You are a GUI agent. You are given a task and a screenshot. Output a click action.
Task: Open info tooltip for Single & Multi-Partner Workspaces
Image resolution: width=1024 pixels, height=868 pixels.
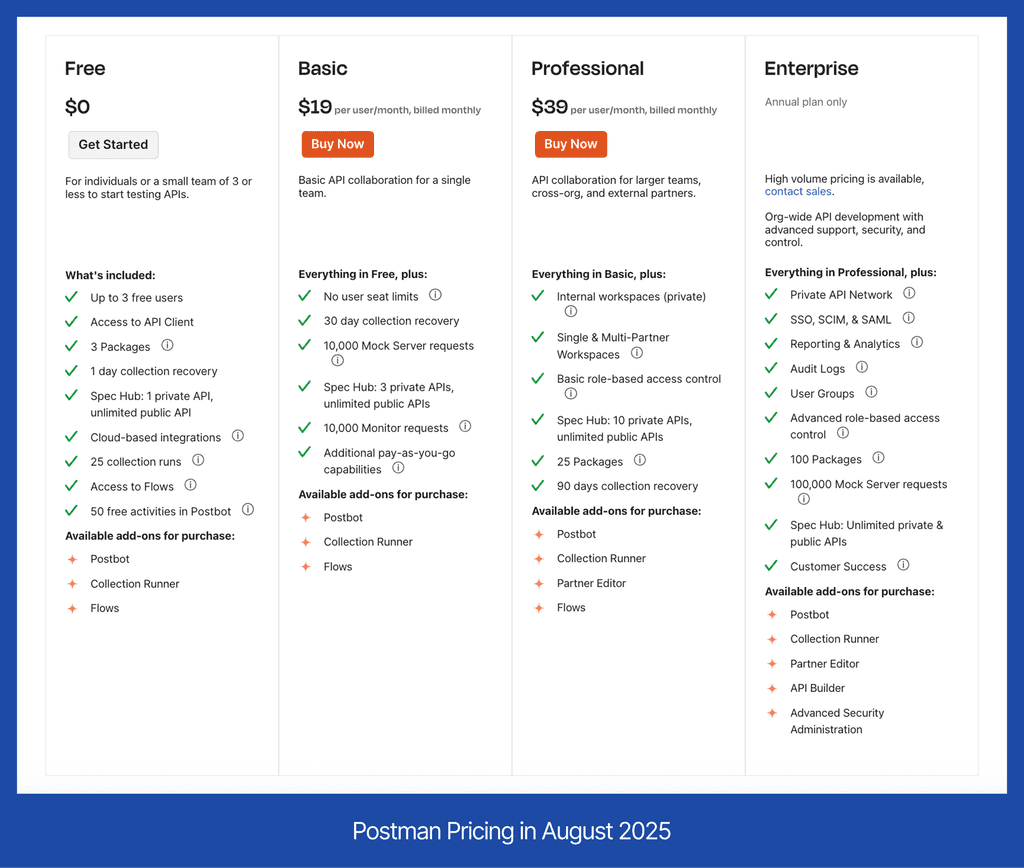[639, 354]
